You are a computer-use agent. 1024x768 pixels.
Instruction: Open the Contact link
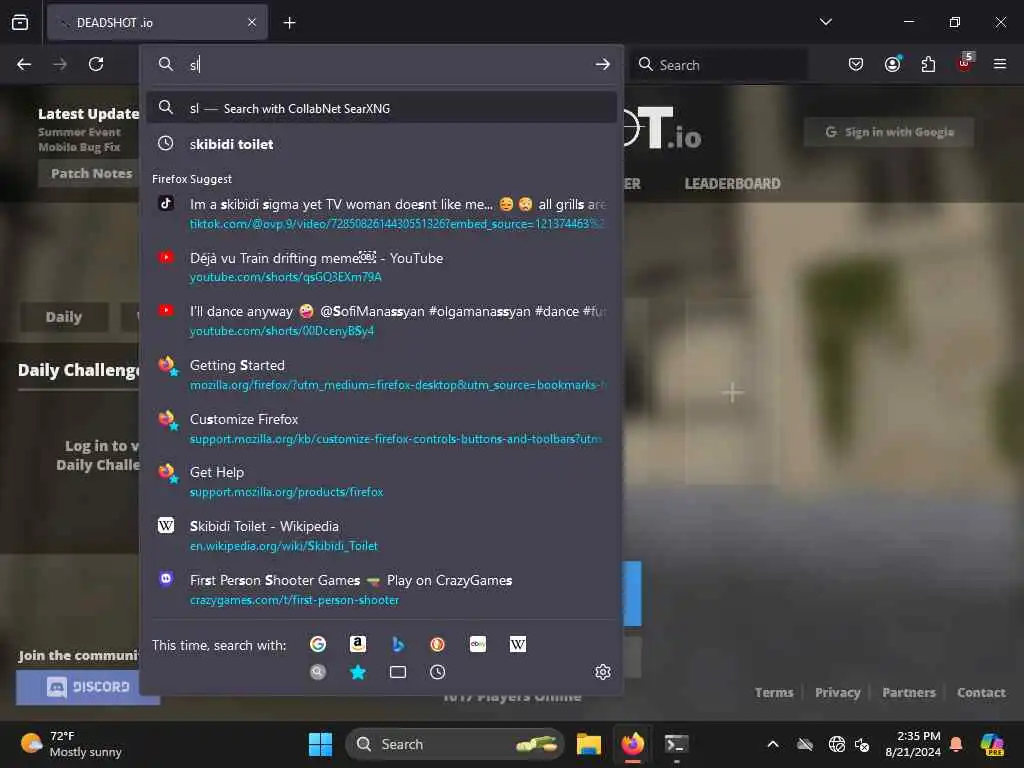981,692
